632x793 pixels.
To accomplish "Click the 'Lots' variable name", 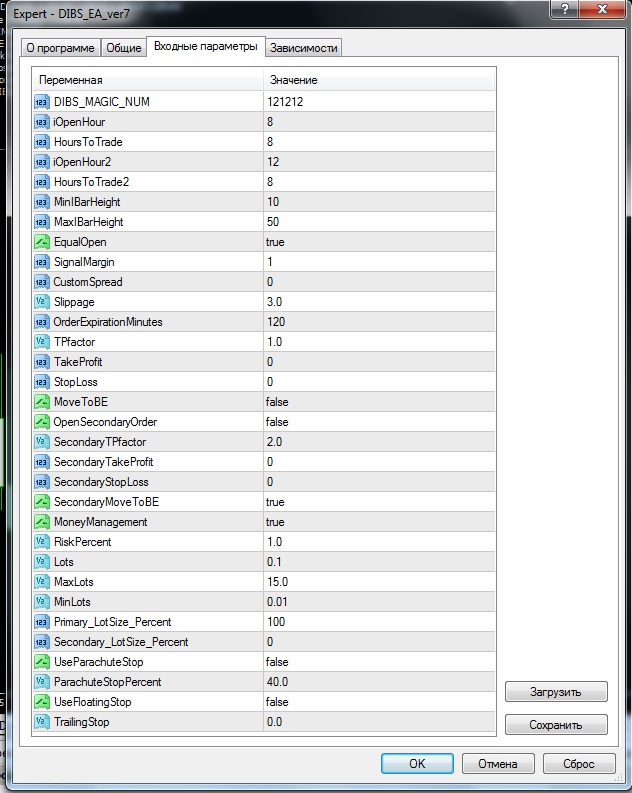I will [x=64, y=562].
